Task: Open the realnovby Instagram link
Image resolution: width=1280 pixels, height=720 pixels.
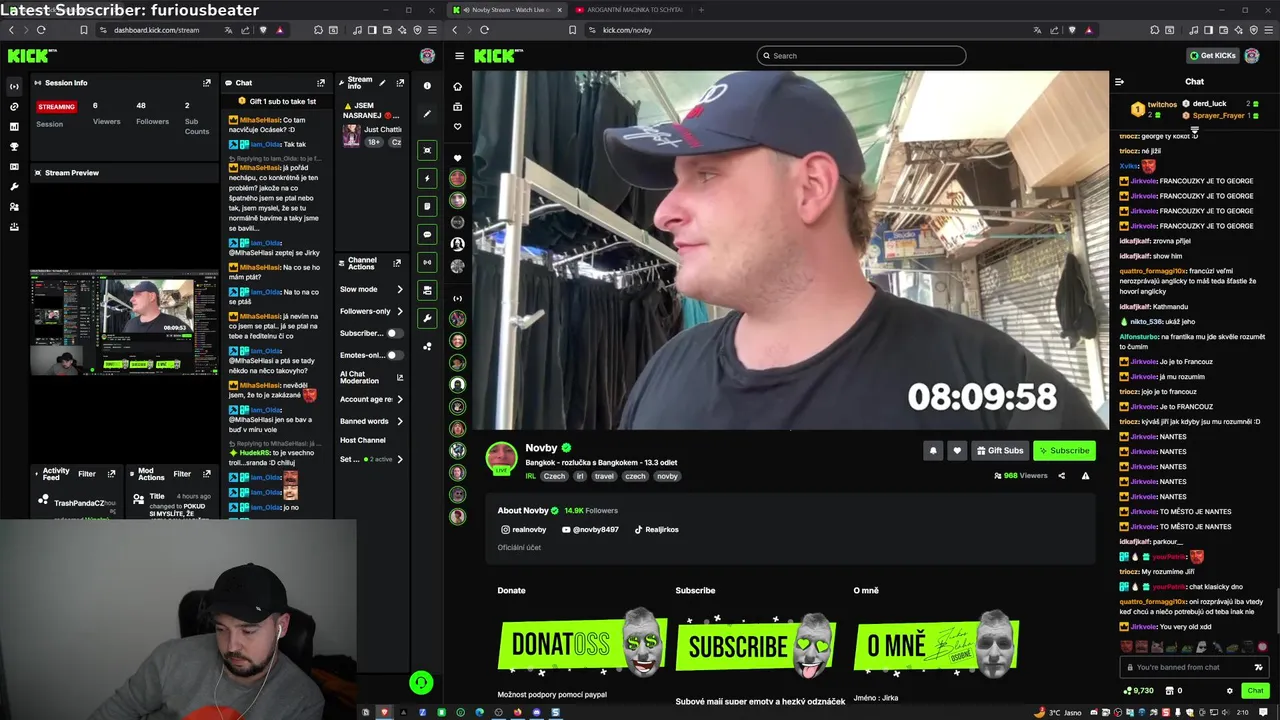Action: 523,530
